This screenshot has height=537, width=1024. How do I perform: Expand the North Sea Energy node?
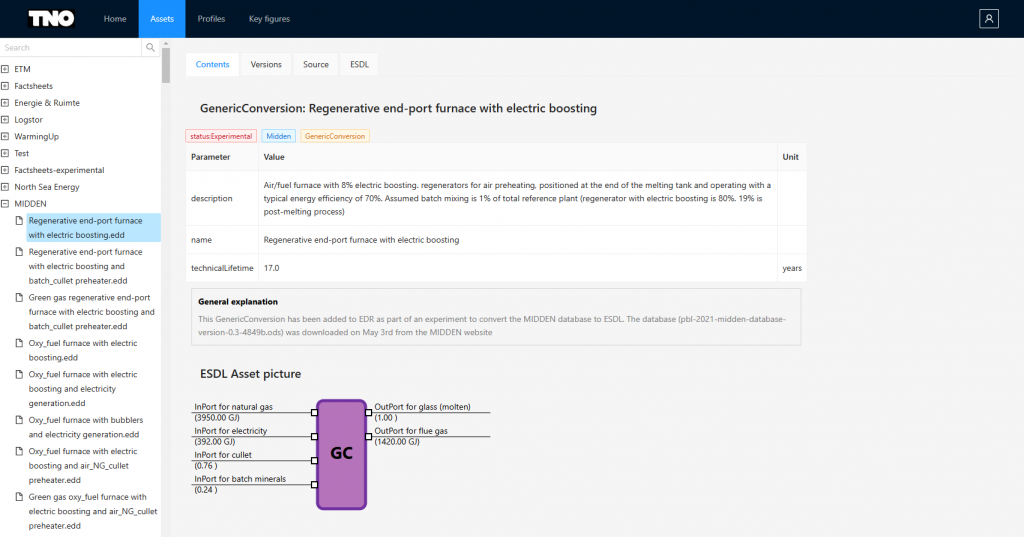coord(5,187)
